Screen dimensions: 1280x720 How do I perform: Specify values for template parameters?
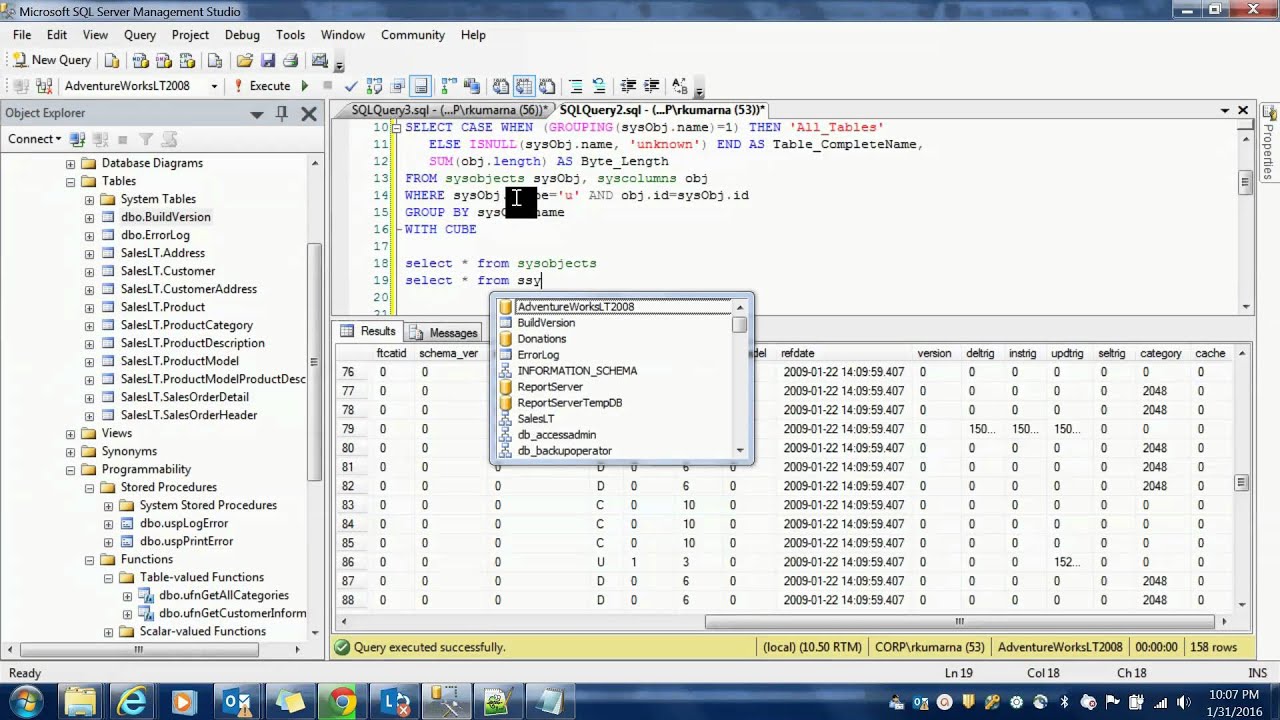[x=680, y=86]
